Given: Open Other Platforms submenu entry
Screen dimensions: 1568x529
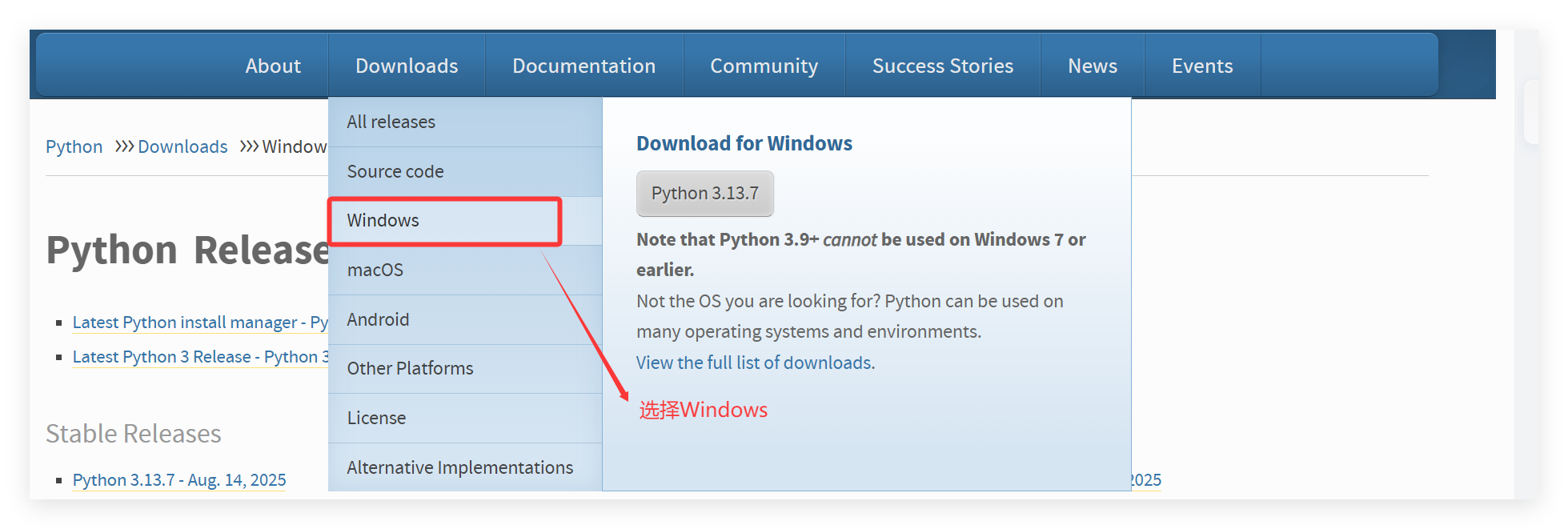Looking at the screenshot, I should (x=410, y=368).
